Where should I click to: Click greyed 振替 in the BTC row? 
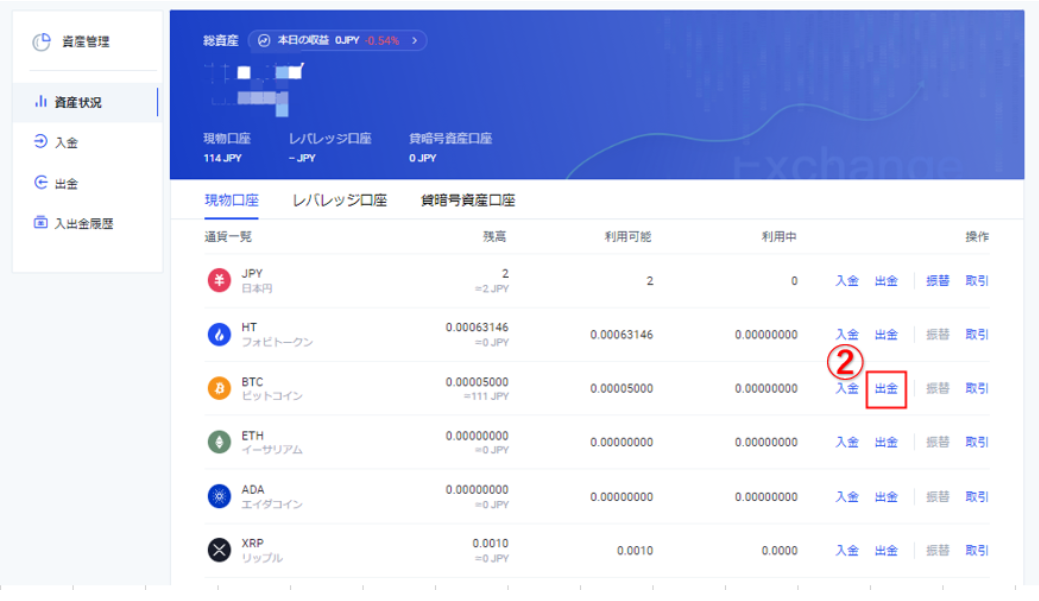tap(938, 388)
